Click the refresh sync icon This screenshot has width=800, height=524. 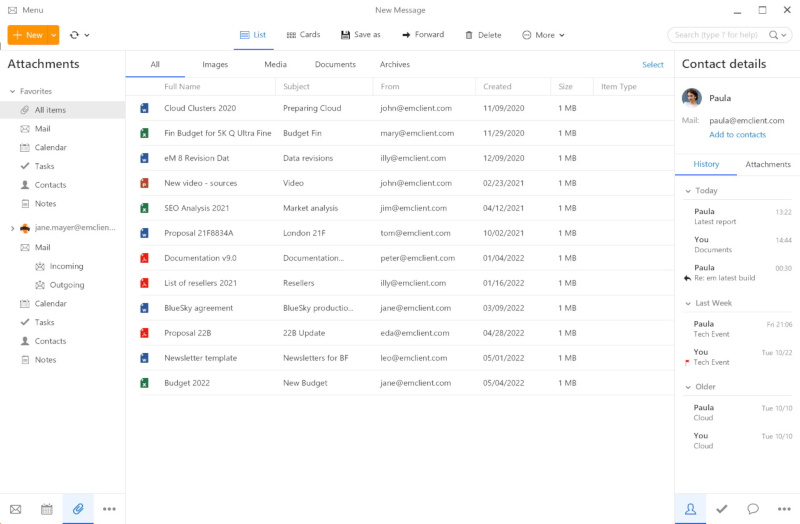[74, 35]
